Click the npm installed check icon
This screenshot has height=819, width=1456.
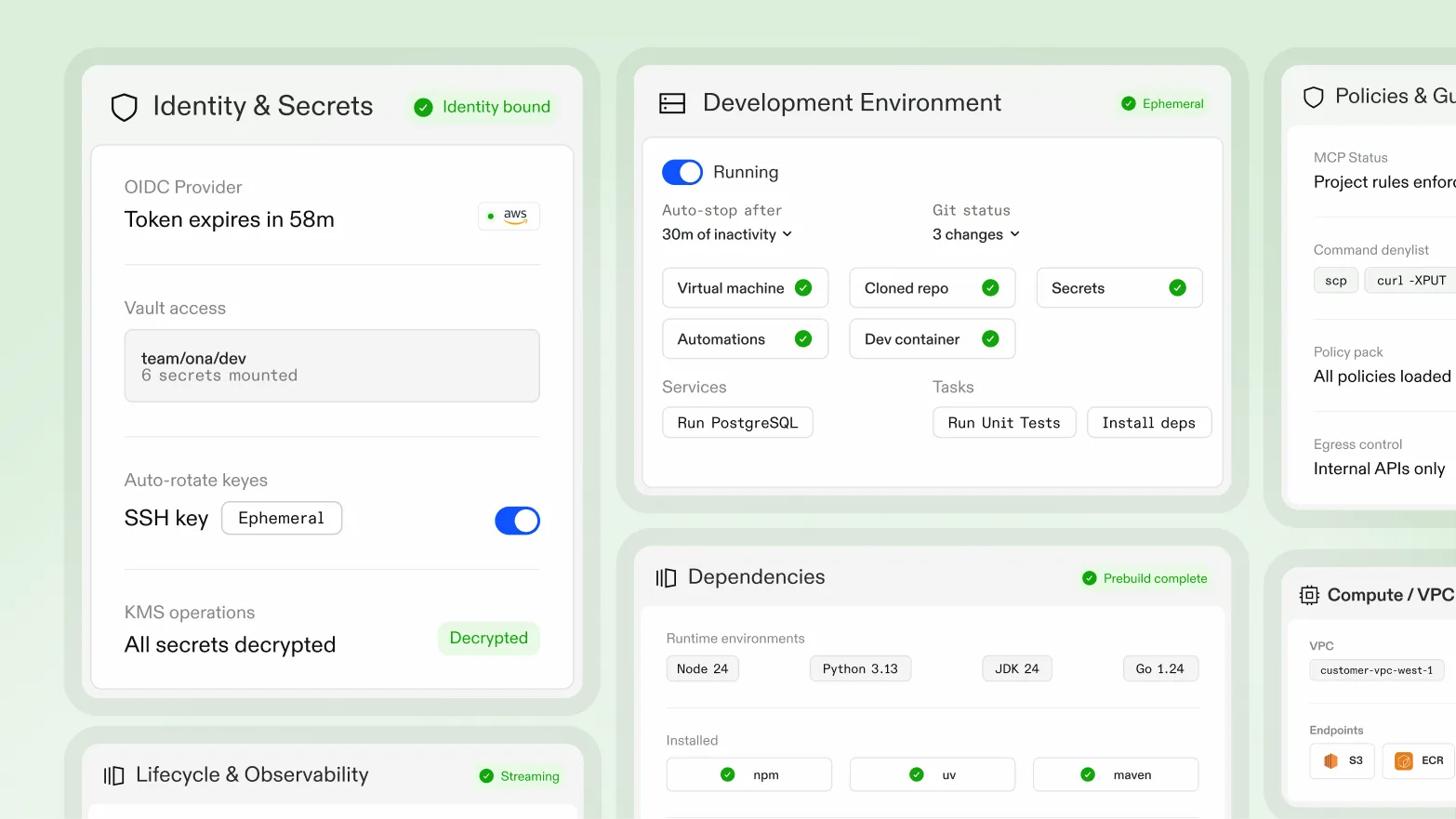pyautogui.click(x=728, y=774)
